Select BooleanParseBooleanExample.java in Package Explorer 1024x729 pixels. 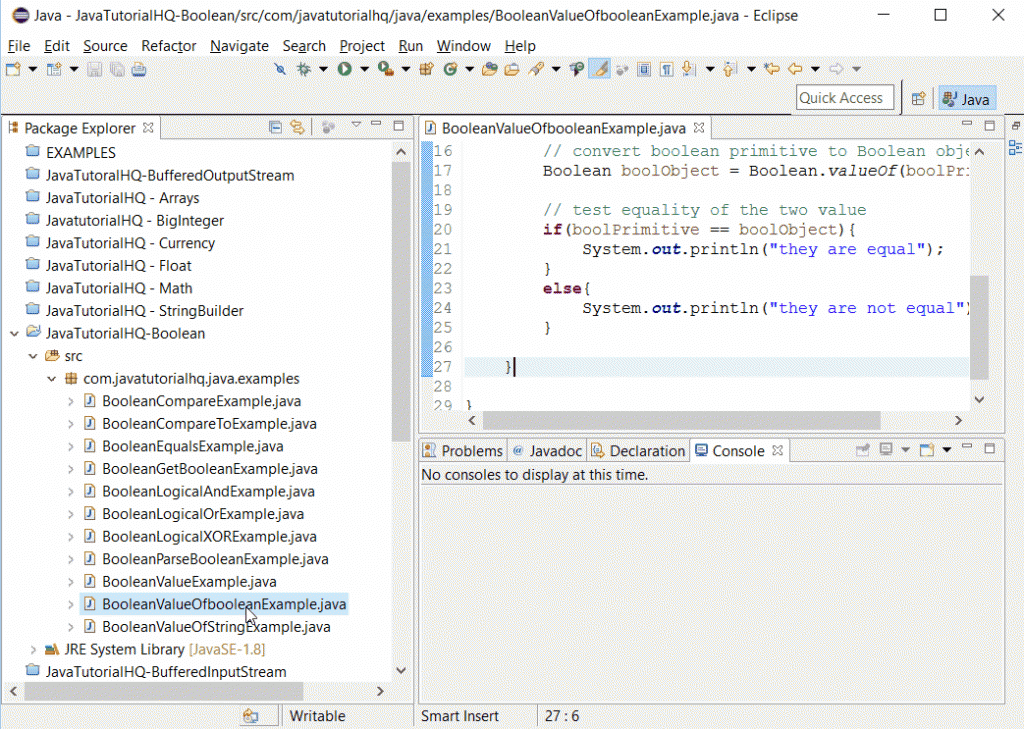(x=216, y=558)
